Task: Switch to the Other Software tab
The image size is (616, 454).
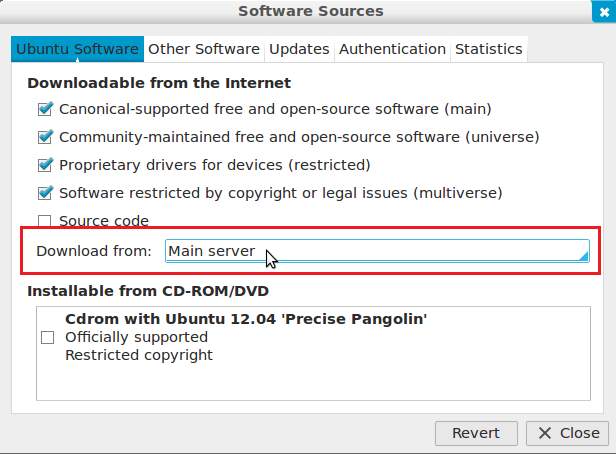Action: [x=204, y=49]
